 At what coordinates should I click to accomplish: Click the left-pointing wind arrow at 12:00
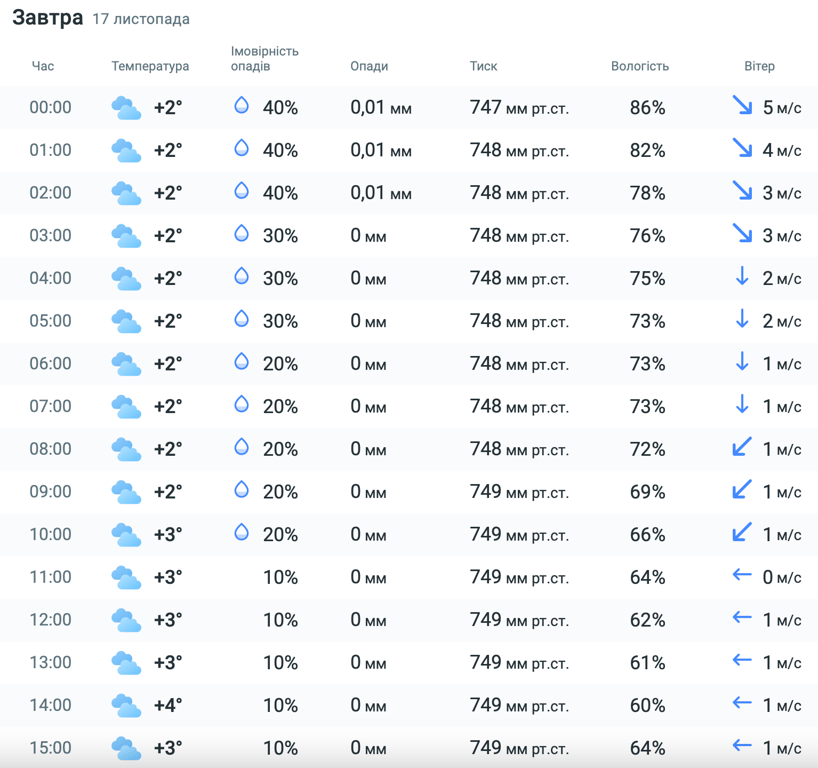point(742,618)
